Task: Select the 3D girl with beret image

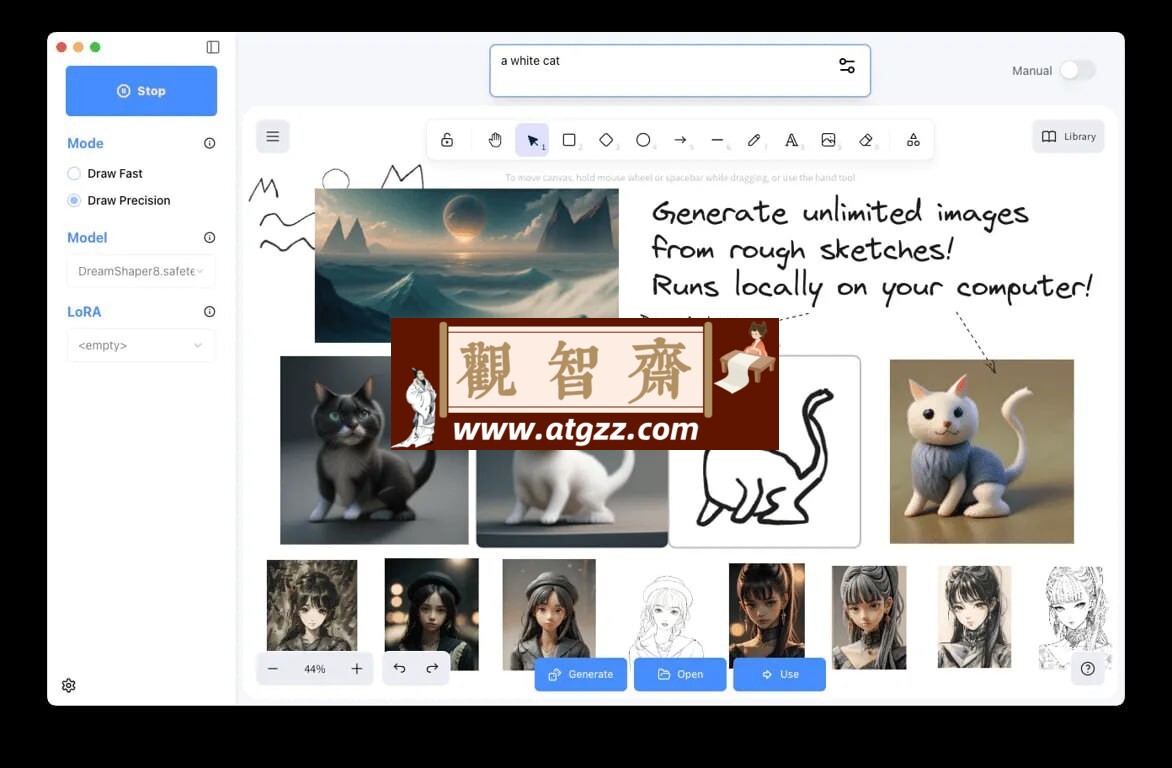Action: 549,612
